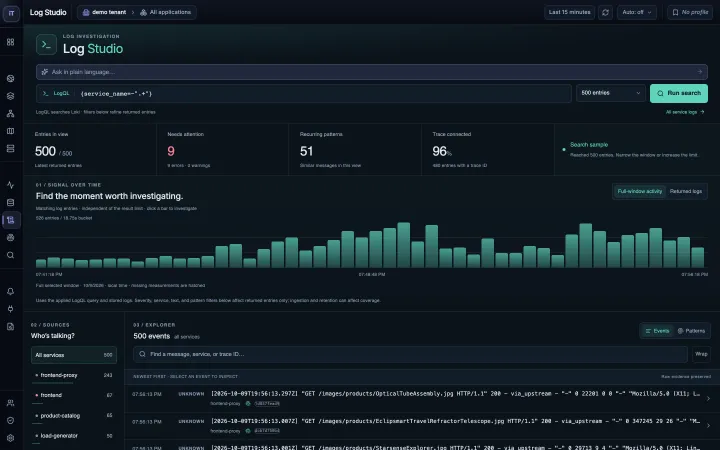Switch chart to Returned logs

686,191
